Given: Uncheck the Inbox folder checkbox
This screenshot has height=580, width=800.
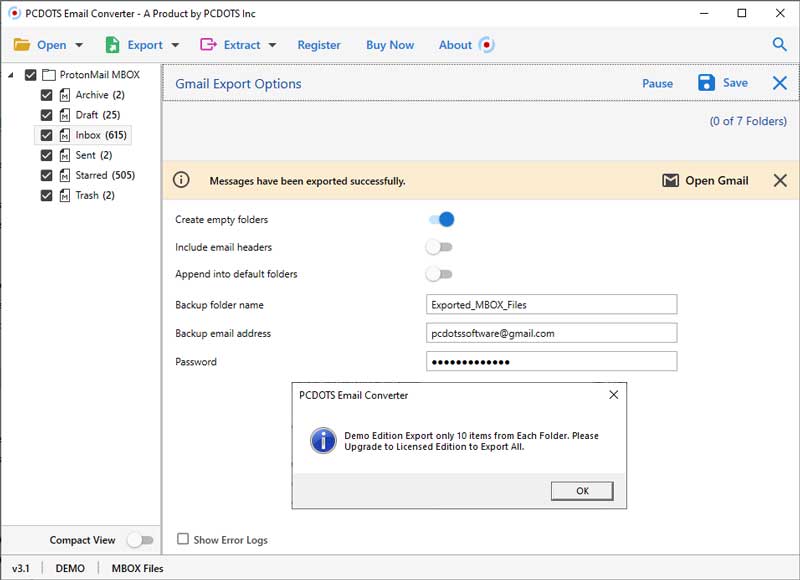Looking at the screenshot, I should [x=46, y=135].
